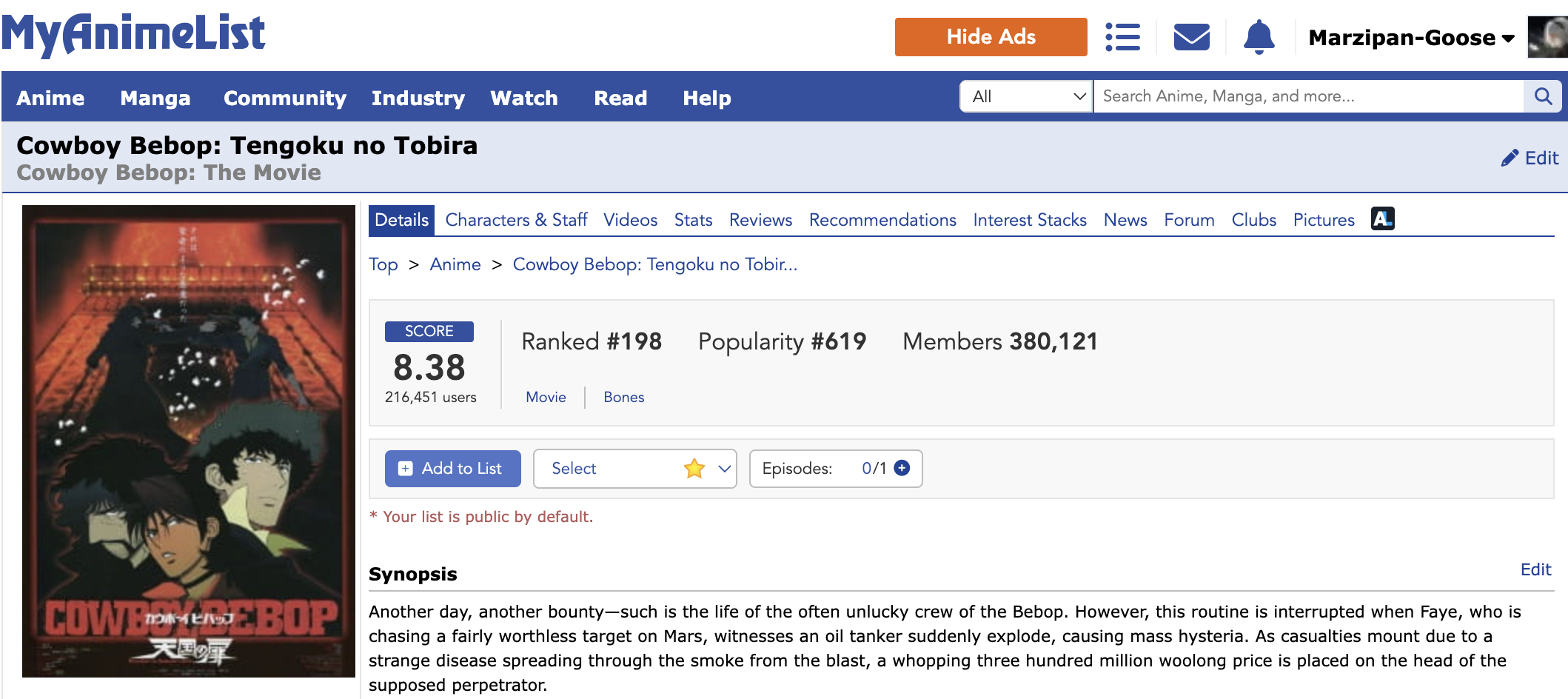1568x699 pixels.
Task: Switch to the Details tab
Action: [x=401, y=220]
